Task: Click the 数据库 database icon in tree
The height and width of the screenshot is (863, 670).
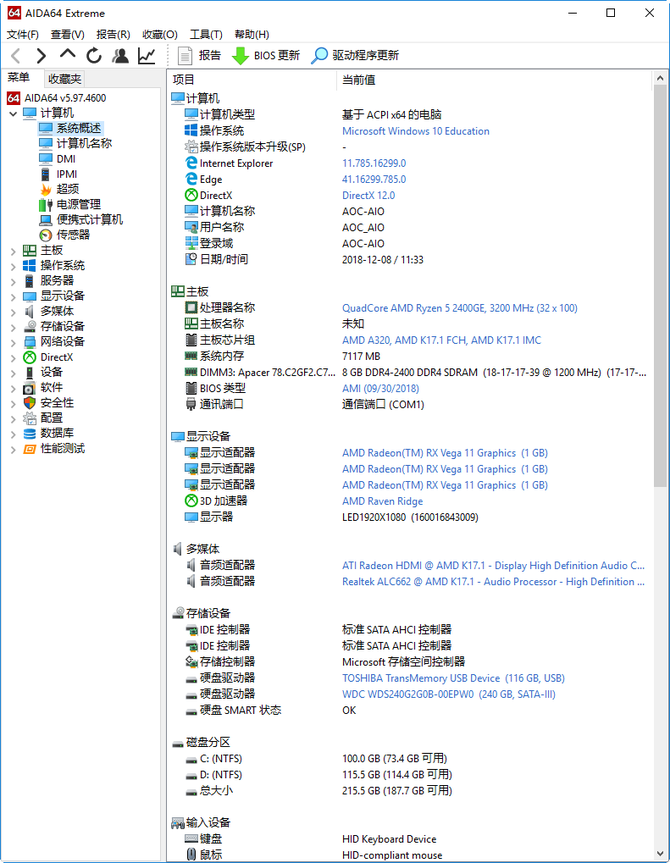Action: click(x=30, y=434)
